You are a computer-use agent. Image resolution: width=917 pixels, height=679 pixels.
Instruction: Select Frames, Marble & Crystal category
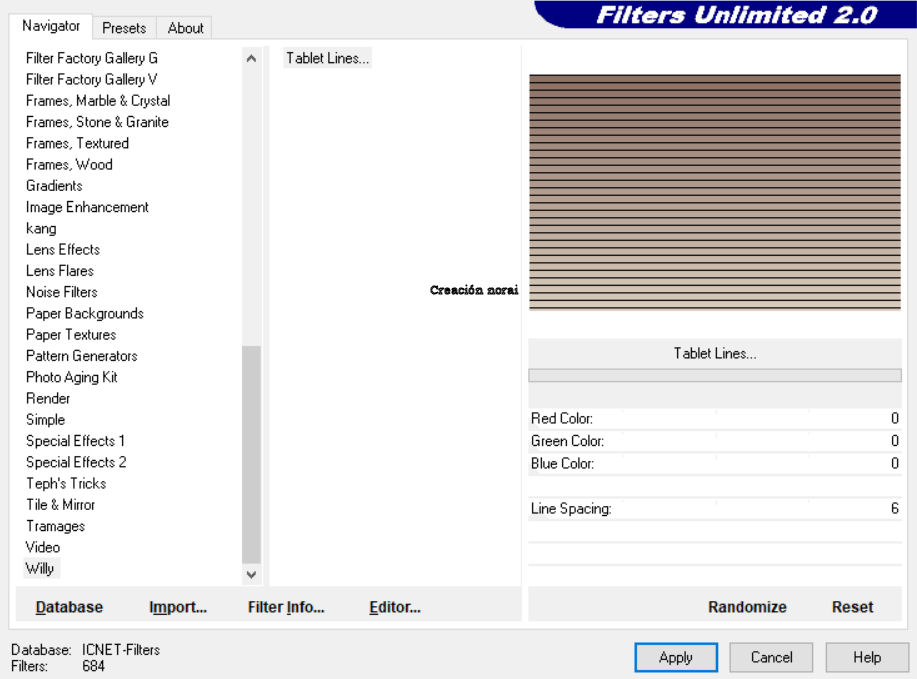pos(98,101)
